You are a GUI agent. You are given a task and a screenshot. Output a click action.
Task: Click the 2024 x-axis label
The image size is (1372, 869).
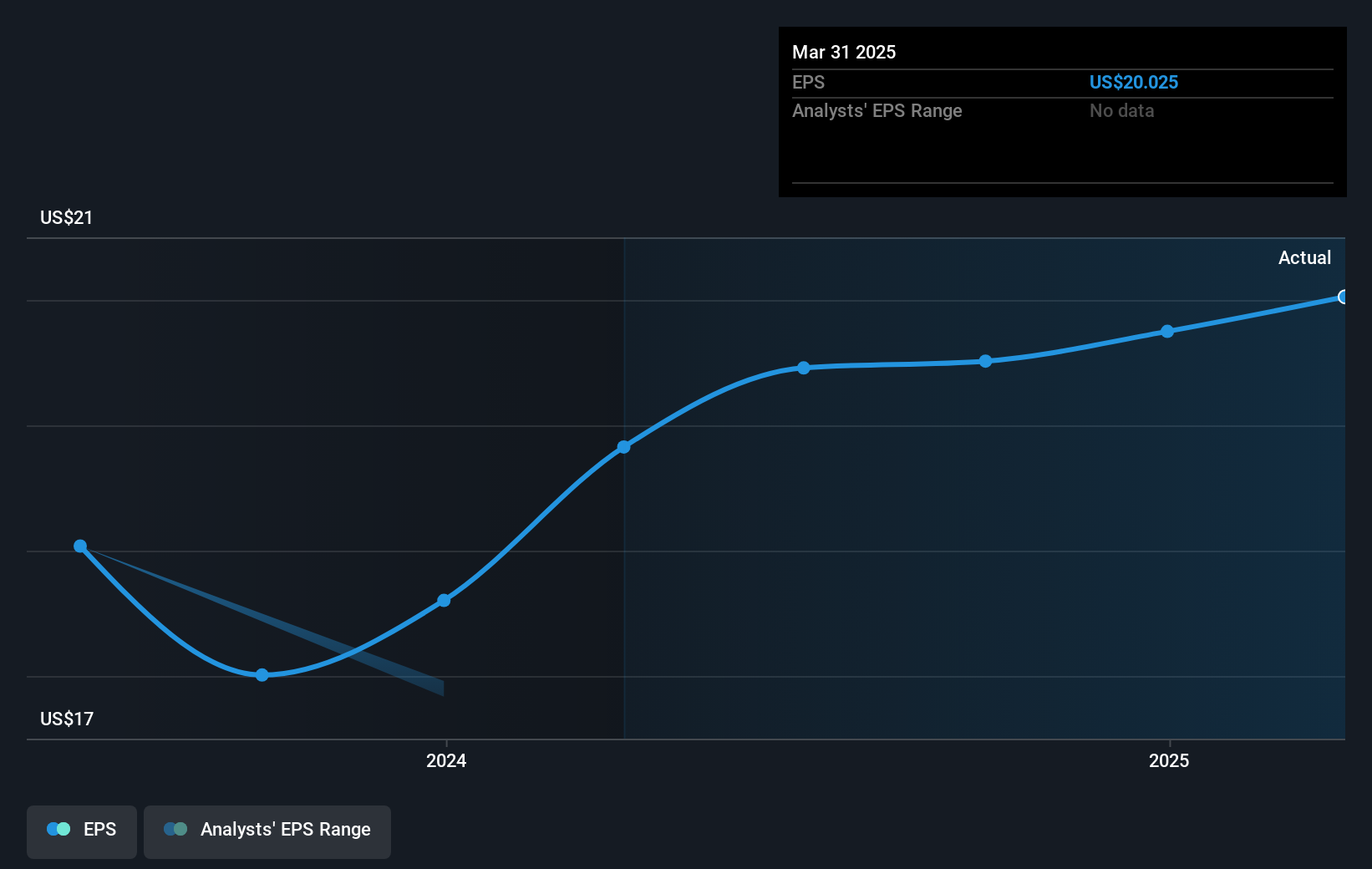click(446, 760)
